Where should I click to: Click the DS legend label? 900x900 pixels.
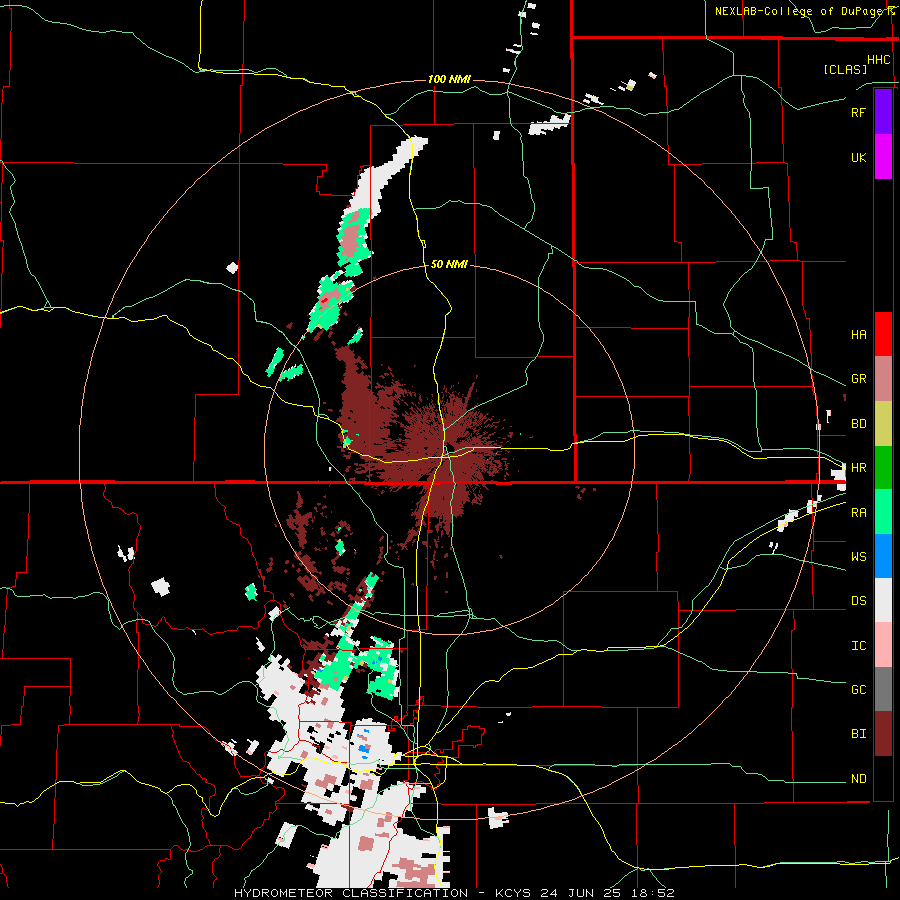[x=858, y=601]
